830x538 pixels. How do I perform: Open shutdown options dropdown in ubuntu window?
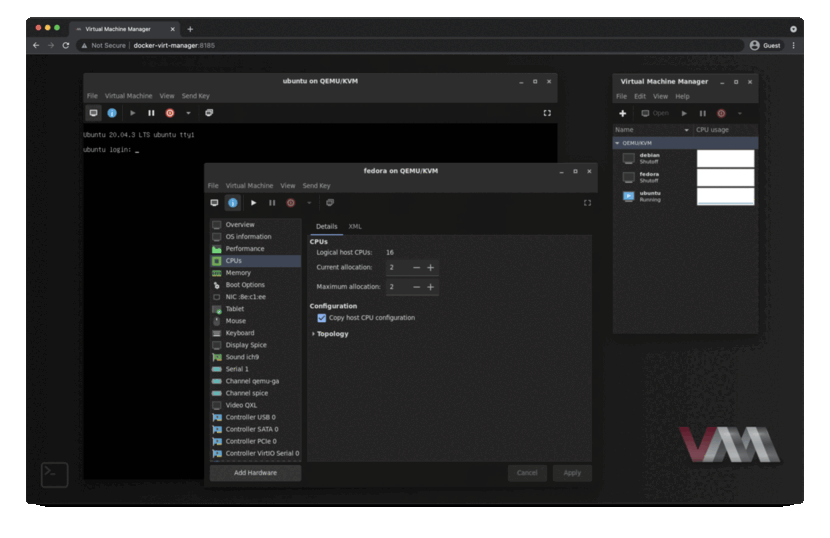click(x=188, y=113)
